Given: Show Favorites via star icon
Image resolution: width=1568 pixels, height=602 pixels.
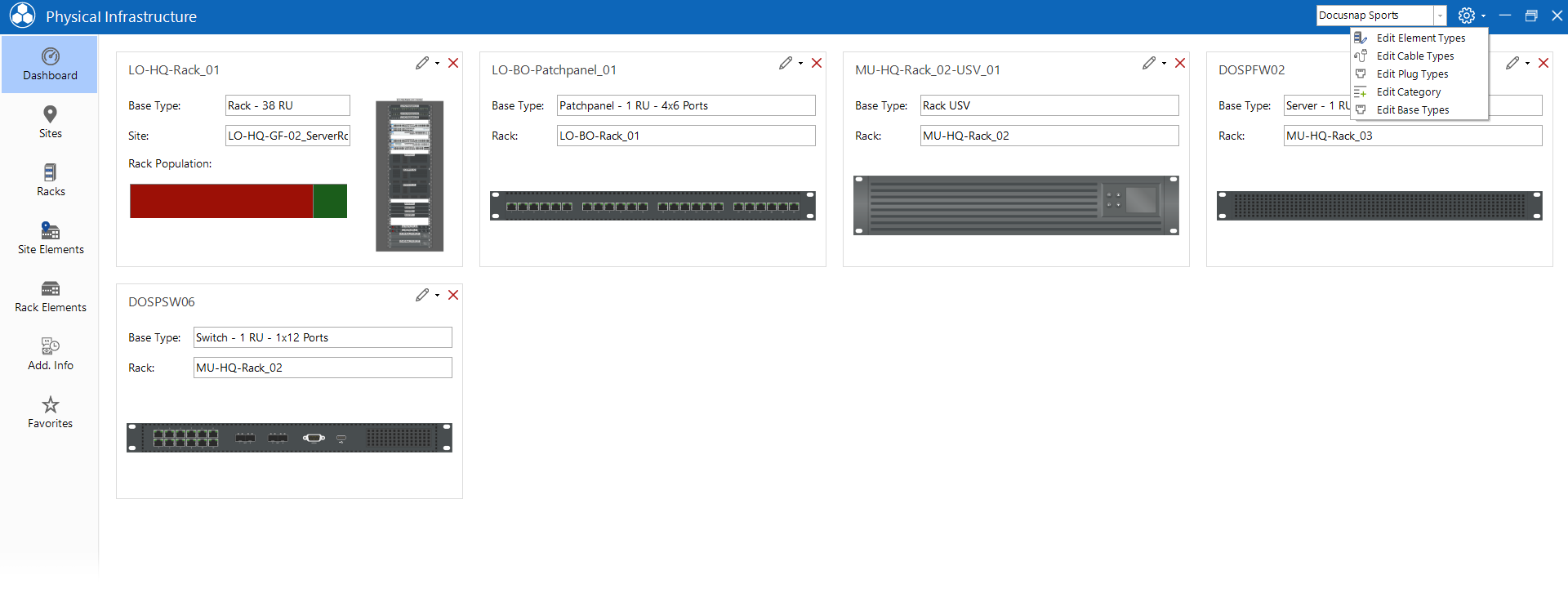Looking at the screenshot, I should click(51, 404).
